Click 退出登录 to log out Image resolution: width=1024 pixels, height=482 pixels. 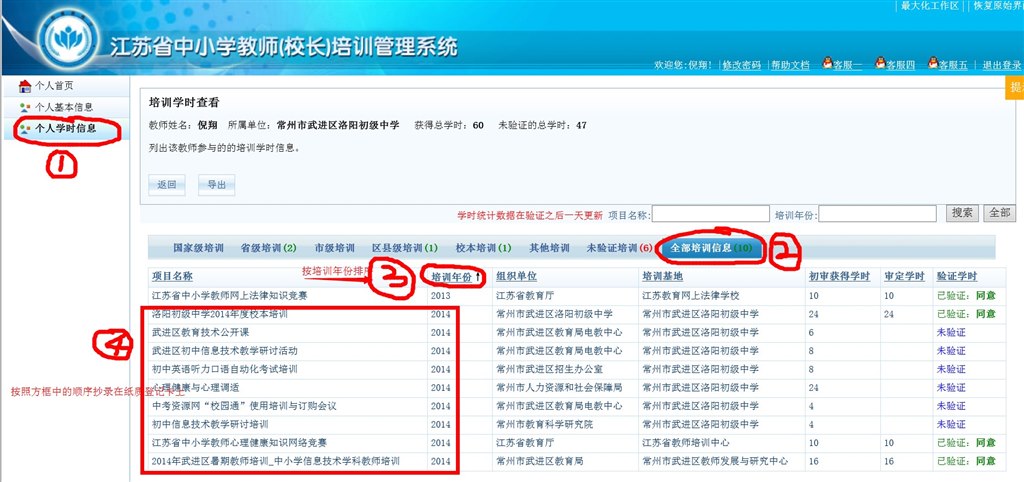point(1000,65)
